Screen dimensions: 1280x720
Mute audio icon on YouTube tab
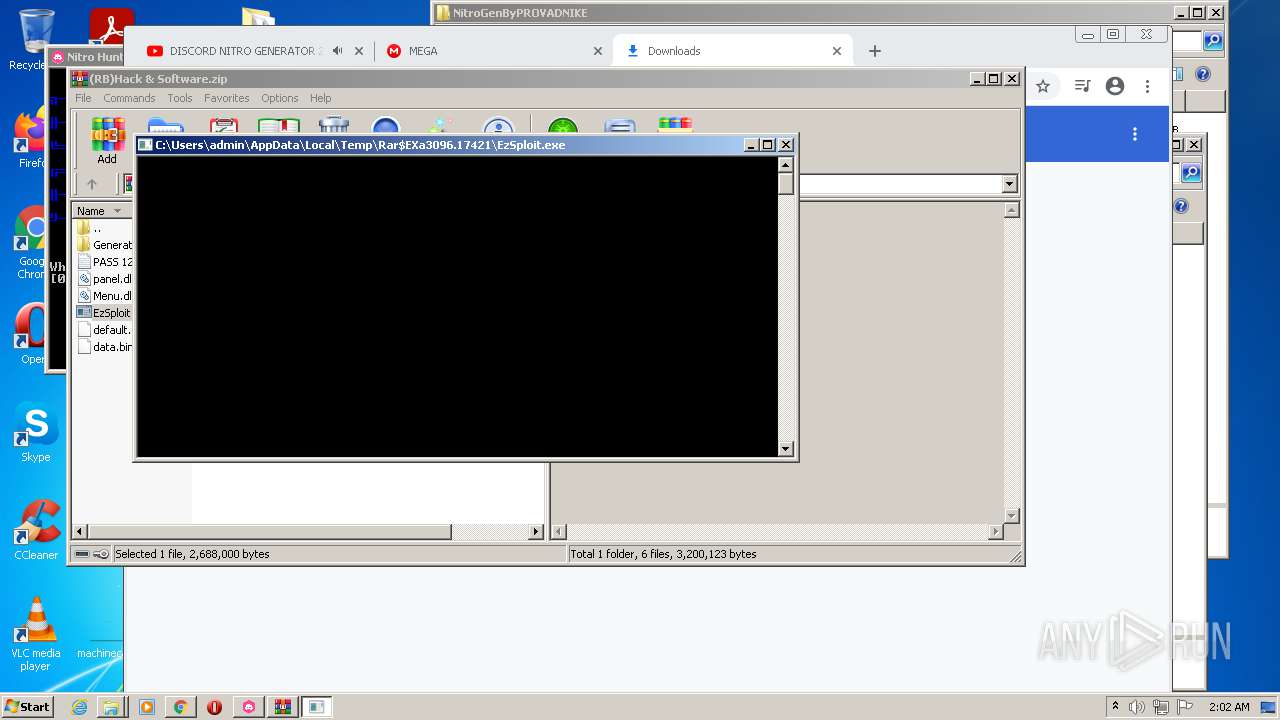point(338,51)
